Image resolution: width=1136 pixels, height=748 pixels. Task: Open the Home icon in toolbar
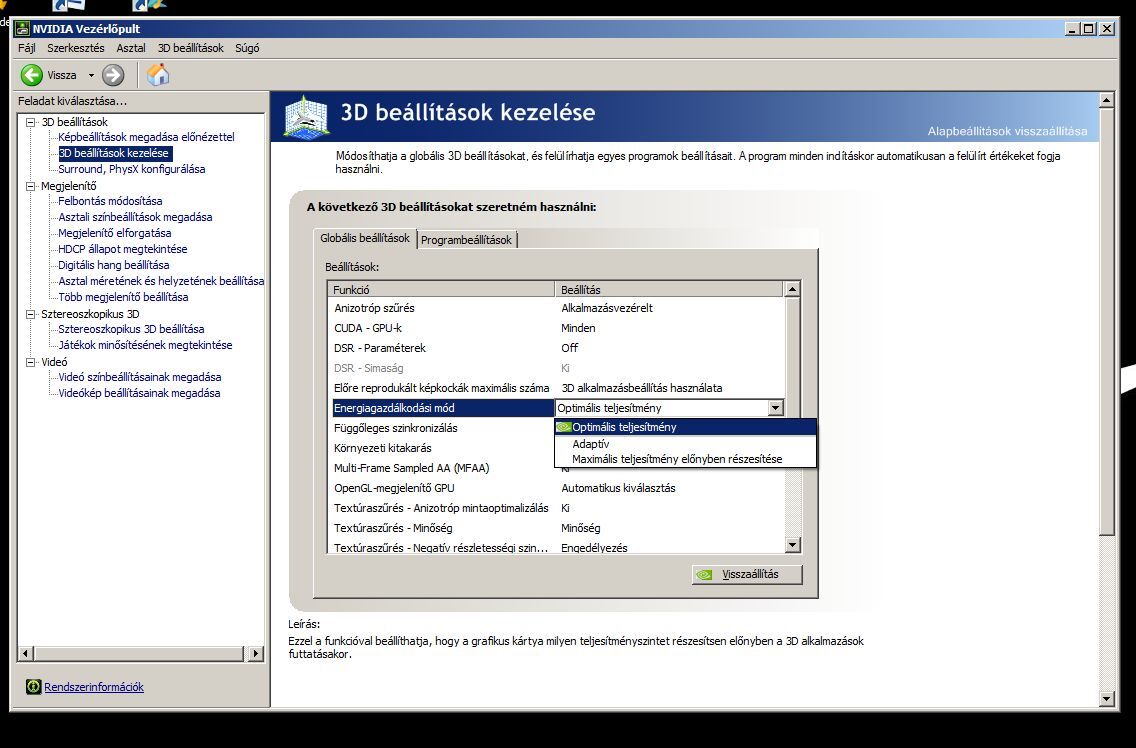tap(158, 75)
